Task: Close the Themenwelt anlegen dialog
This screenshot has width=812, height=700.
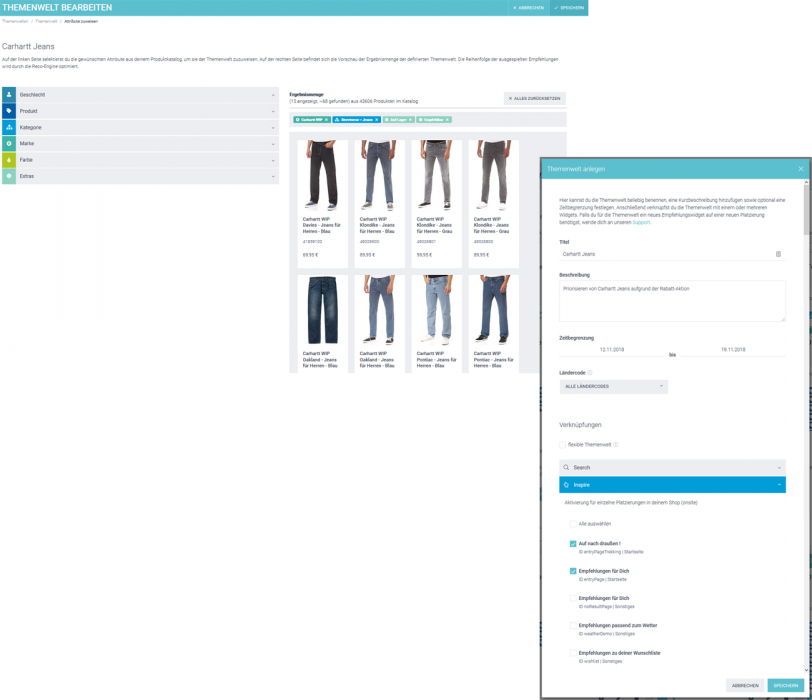Action: (x=801, y=169)
